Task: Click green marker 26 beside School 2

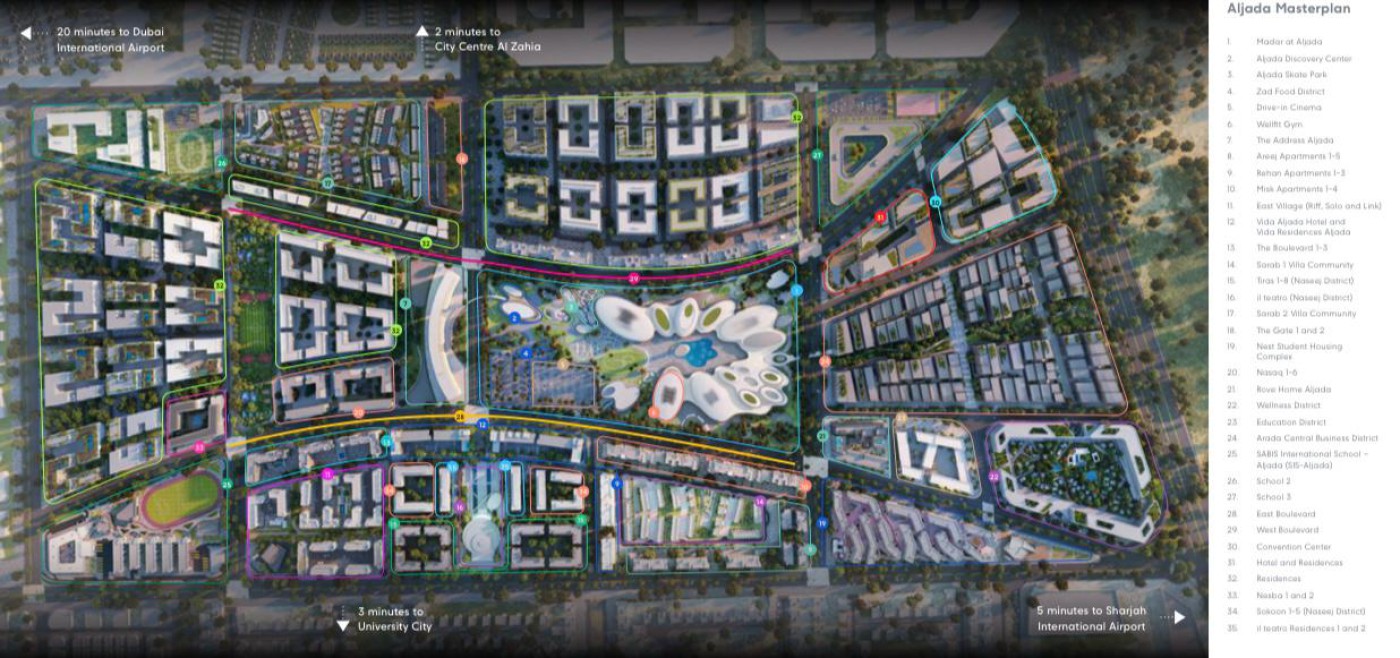Action: [221, 162]
